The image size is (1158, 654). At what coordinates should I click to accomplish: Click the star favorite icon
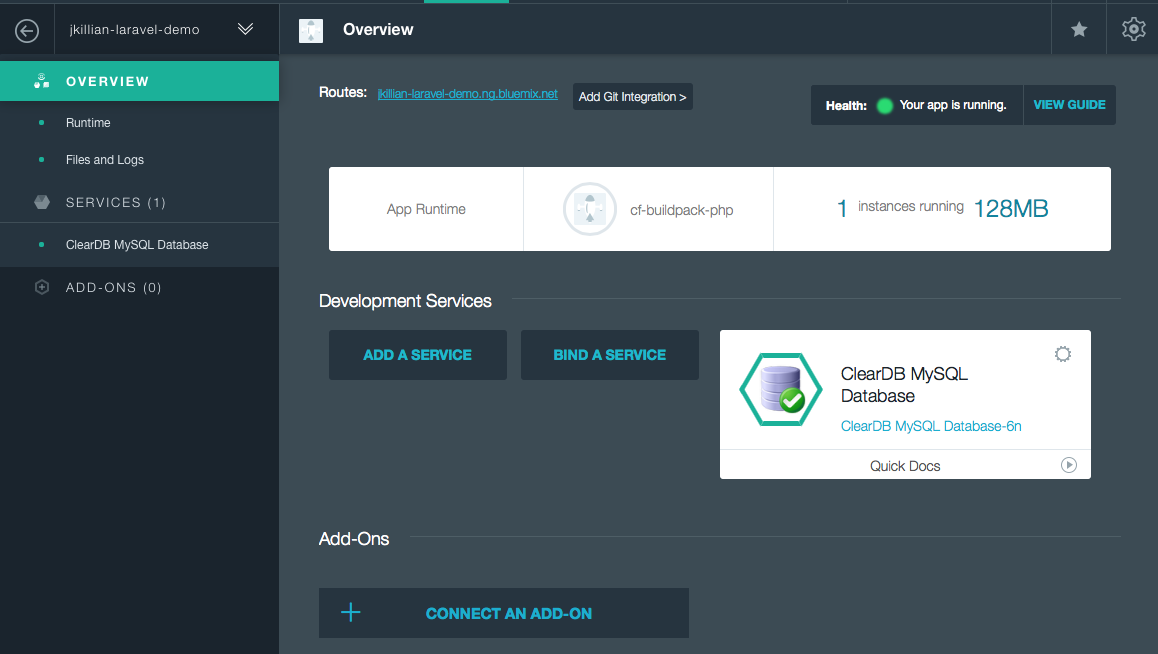pyautogui.click(x=1079, y=30)
